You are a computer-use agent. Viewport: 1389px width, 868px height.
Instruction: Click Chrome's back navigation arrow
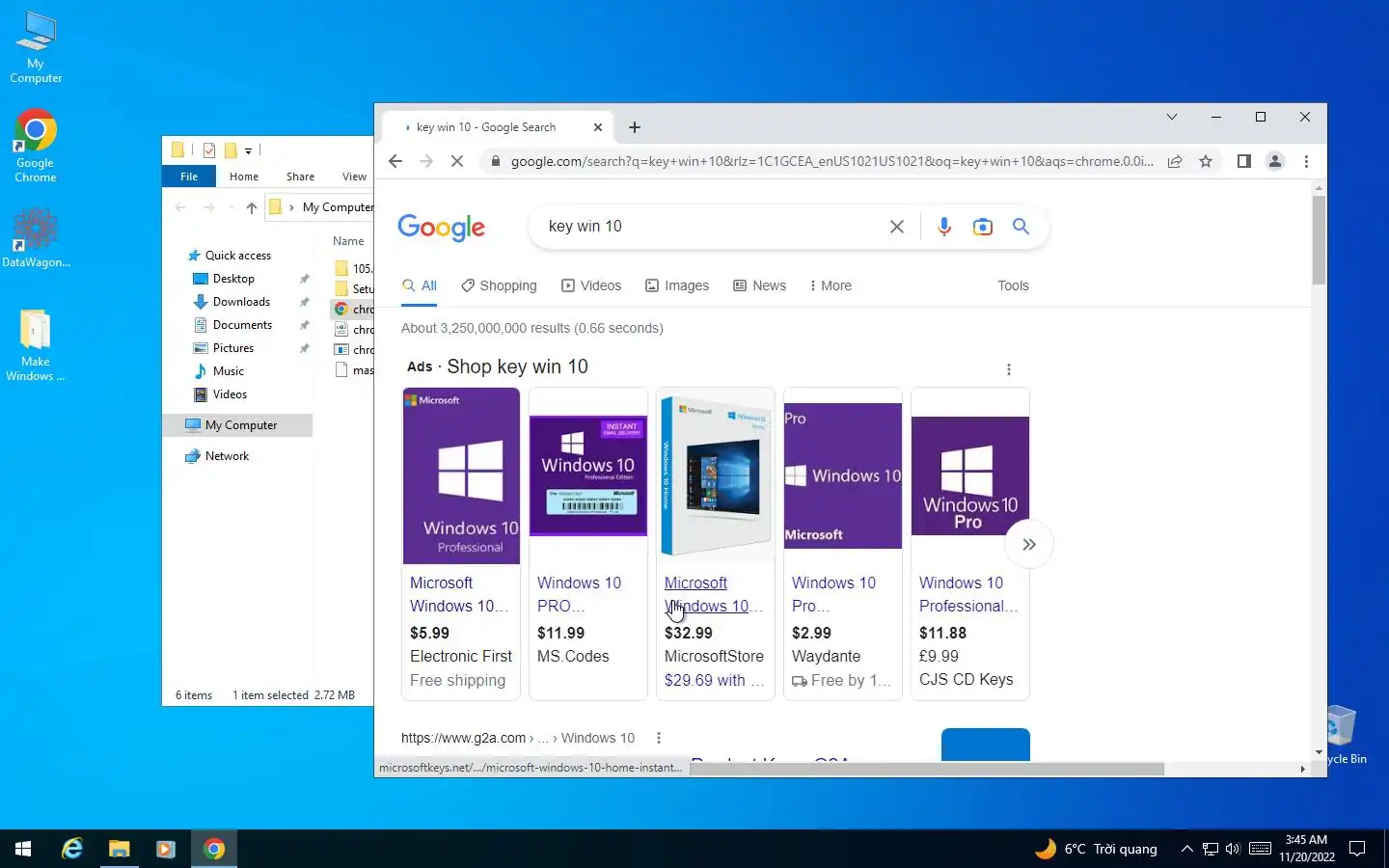pos(395,161)
